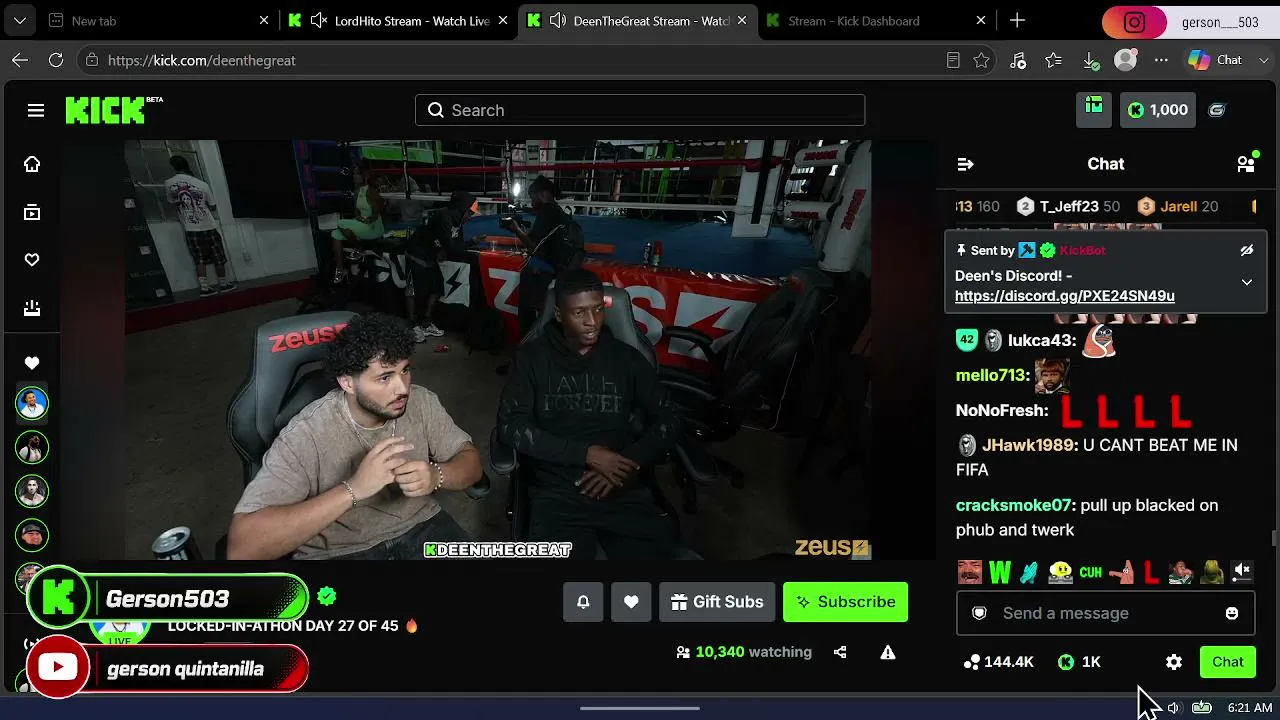The width and height of the screenshot is (1280, 720).
Task: Open the browser profile avatar
Action: (x=1126, y=60)
